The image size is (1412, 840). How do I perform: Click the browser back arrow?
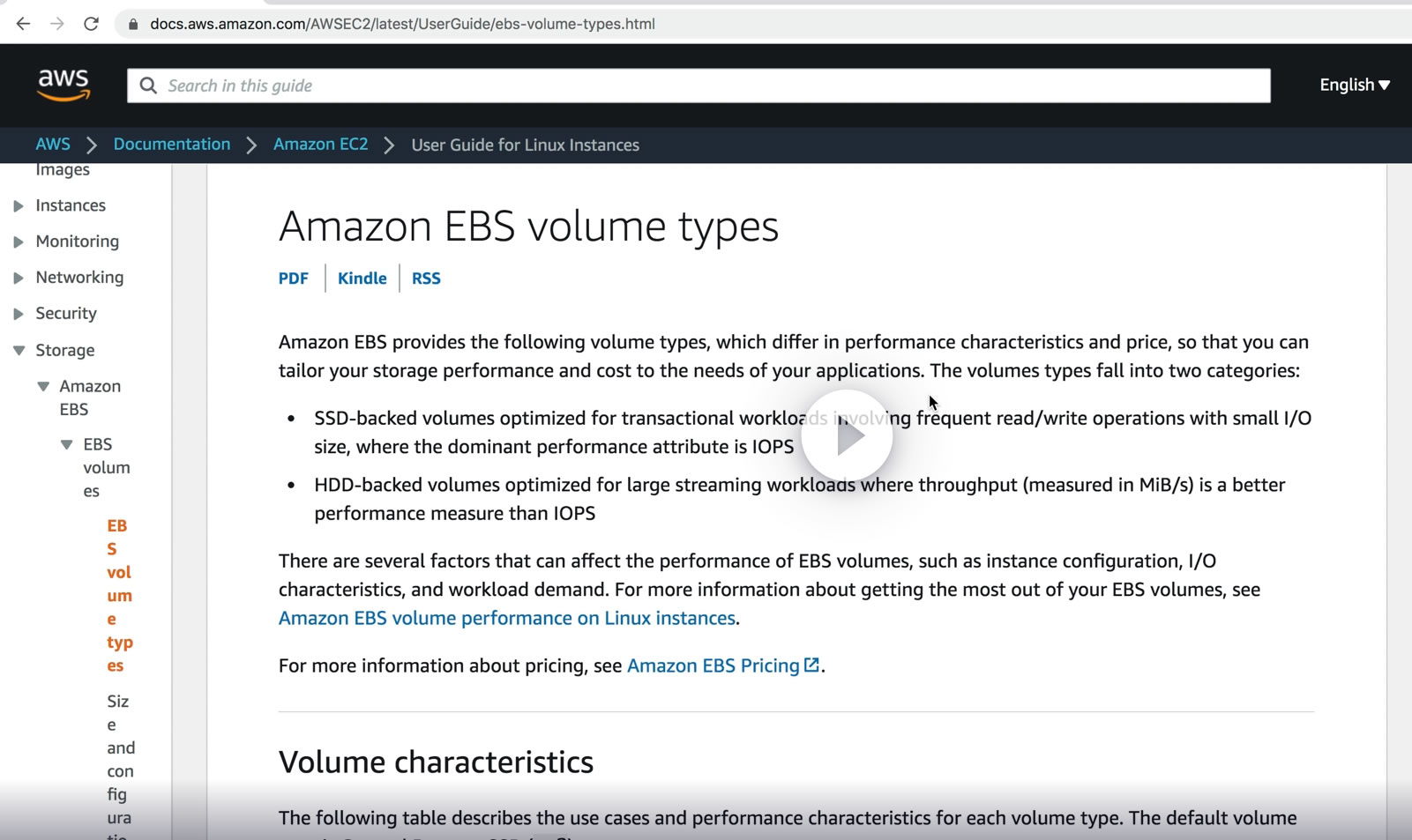[x=23, y=24]
